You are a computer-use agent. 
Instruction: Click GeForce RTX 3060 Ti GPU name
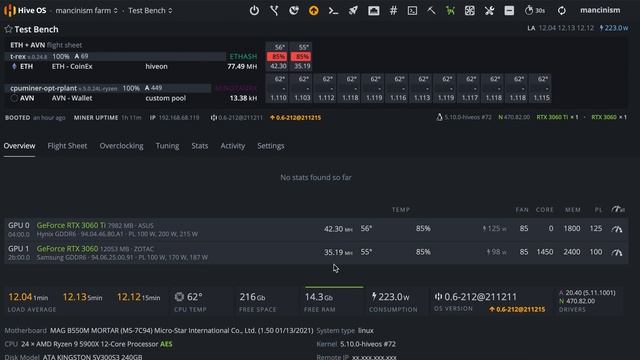[71, 225]
